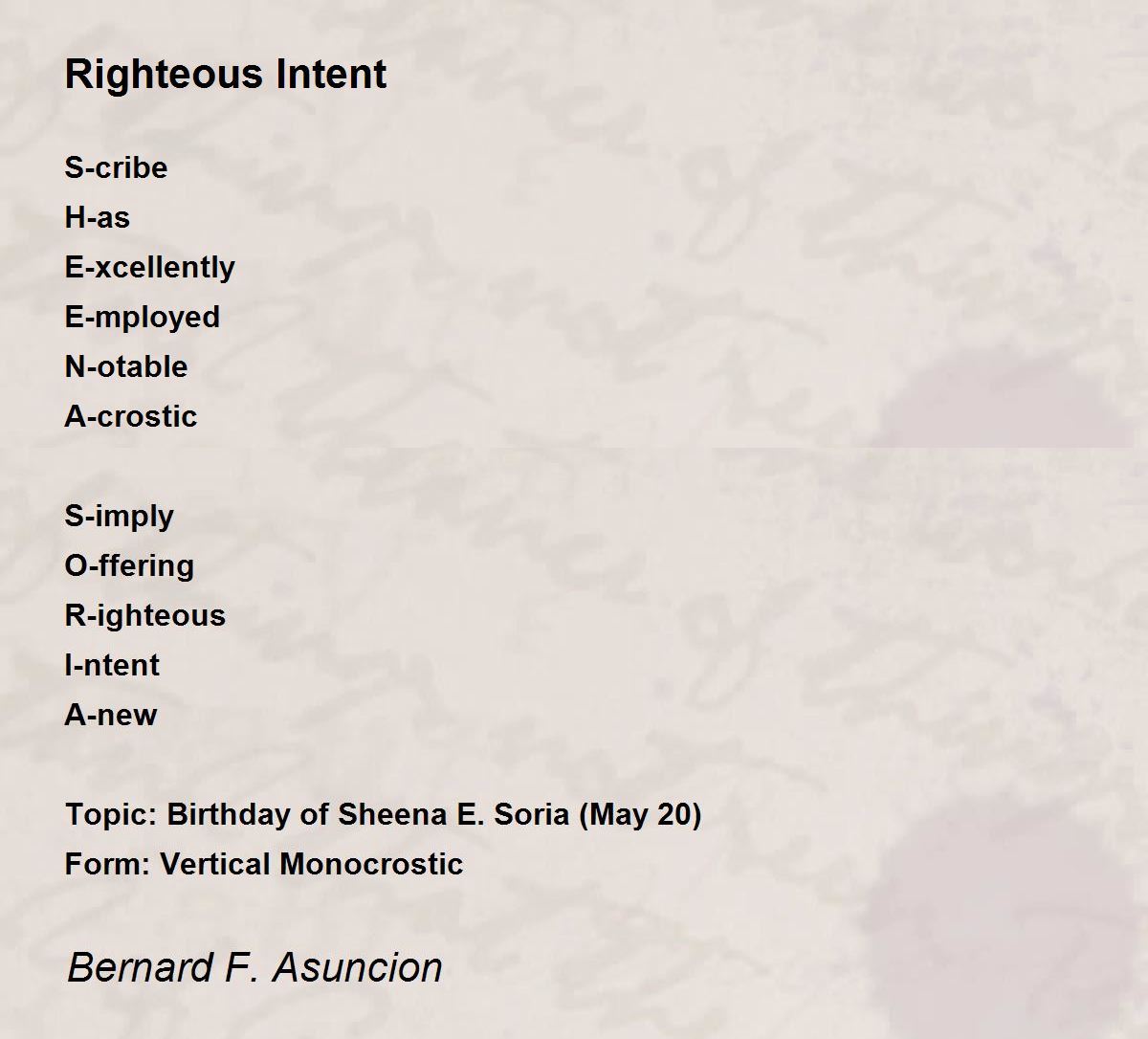Click the Form: label
1148x1039 pixels.
[107, 865]
